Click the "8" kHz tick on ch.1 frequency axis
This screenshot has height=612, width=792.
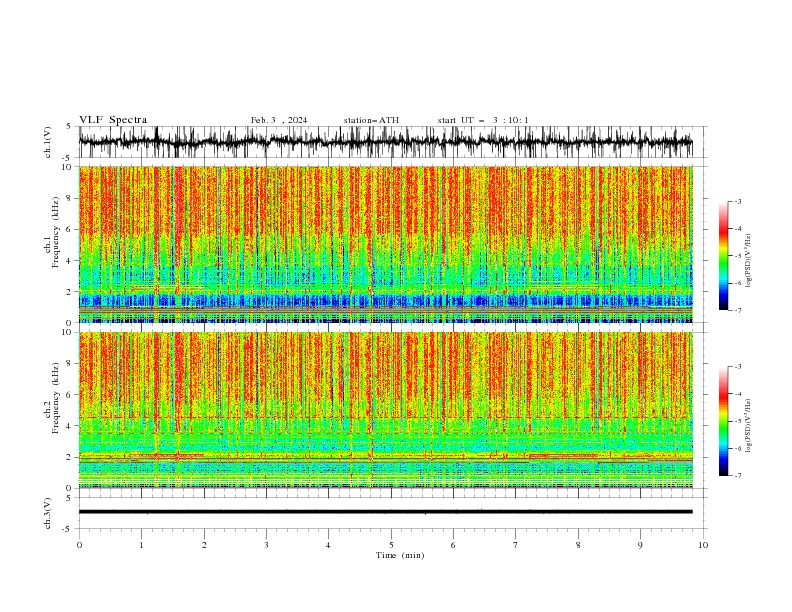[x=70, y=198]
